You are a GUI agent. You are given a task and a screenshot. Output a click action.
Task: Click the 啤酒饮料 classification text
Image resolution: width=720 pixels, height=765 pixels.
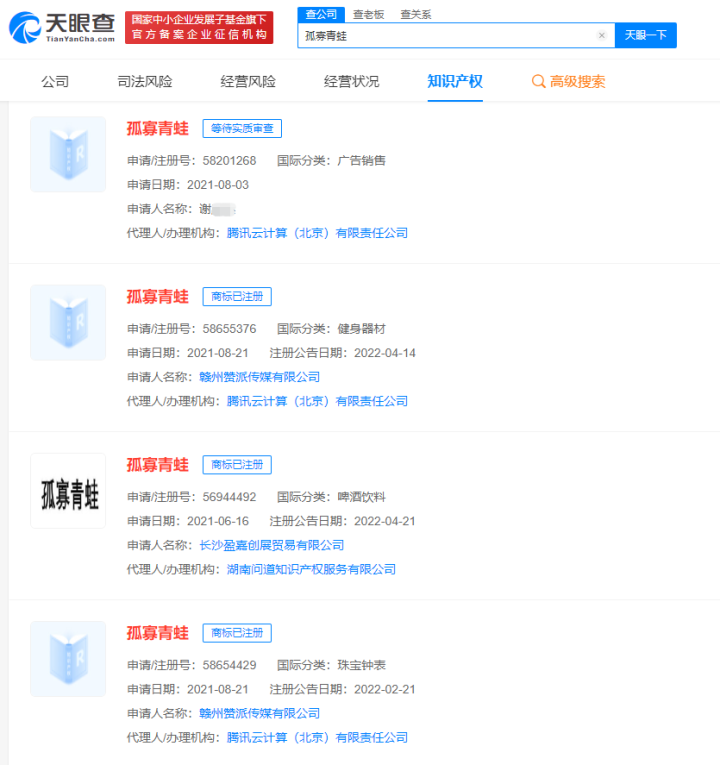pos(361,497)
